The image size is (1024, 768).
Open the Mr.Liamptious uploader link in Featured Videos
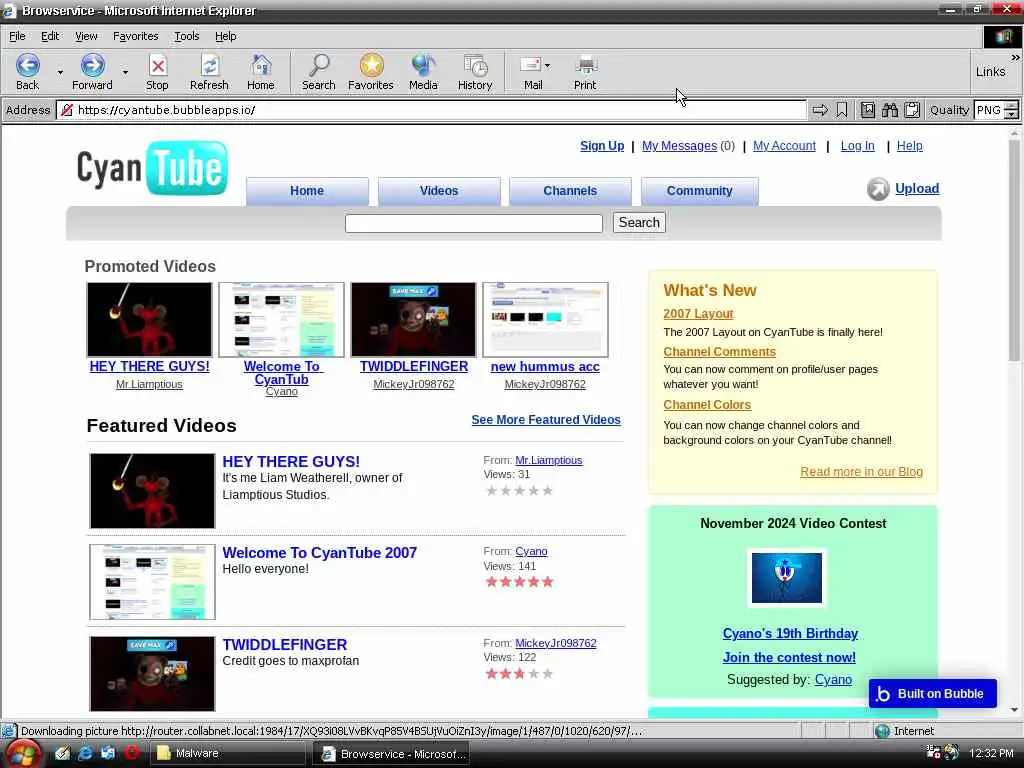pos(549,460)
